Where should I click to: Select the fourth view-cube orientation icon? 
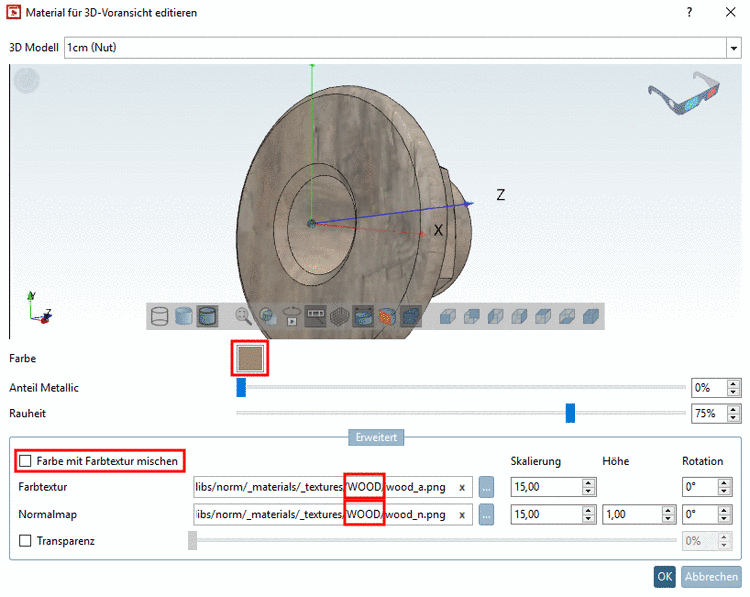coord(519,317)
